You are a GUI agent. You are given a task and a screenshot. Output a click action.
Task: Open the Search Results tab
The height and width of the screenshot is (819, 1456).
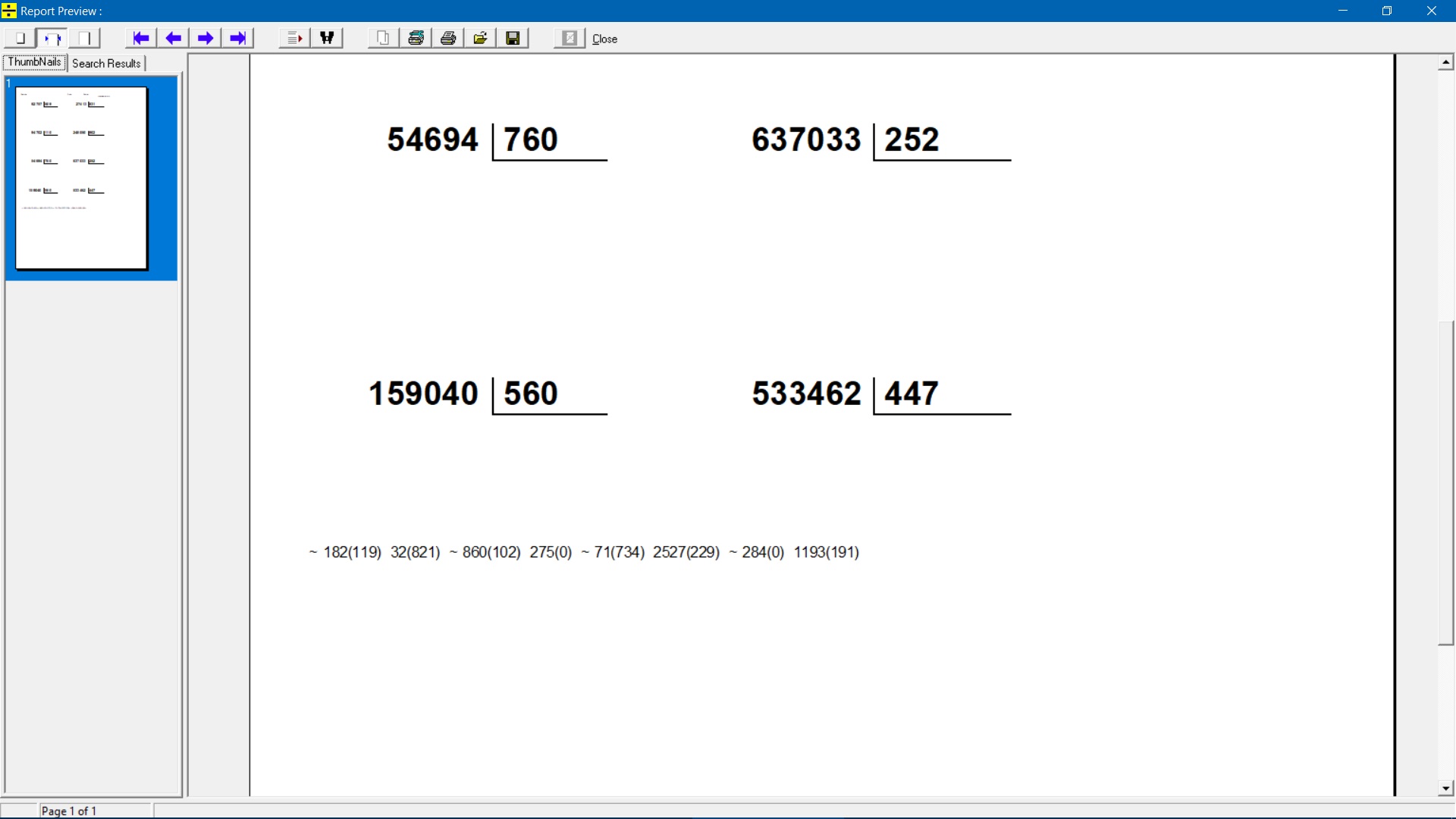(106, 64)
